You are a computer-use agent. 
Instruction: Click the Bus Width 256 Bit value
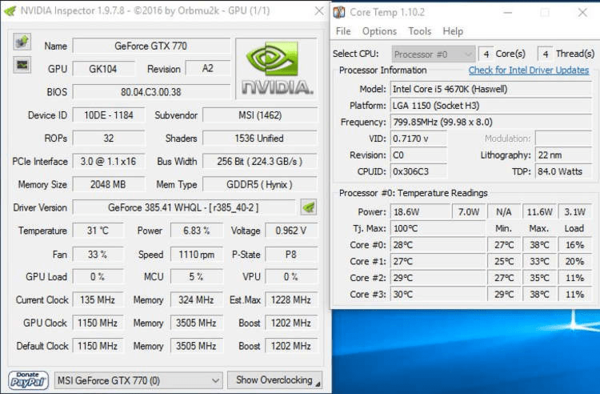pos(260,161)
